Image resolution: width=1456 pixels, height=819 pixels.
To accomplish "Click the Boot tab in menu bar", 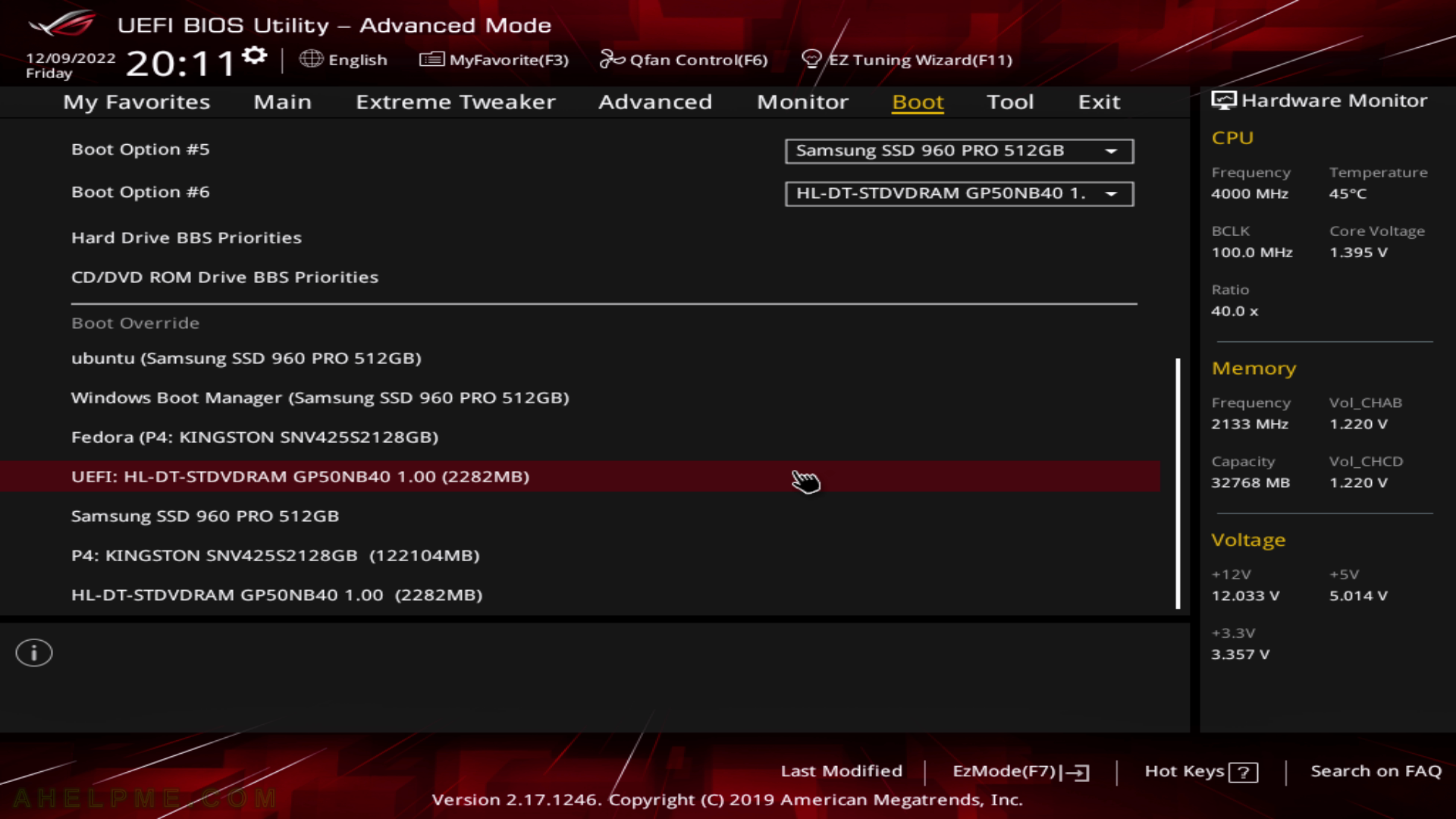I will [x=918, y=101].
